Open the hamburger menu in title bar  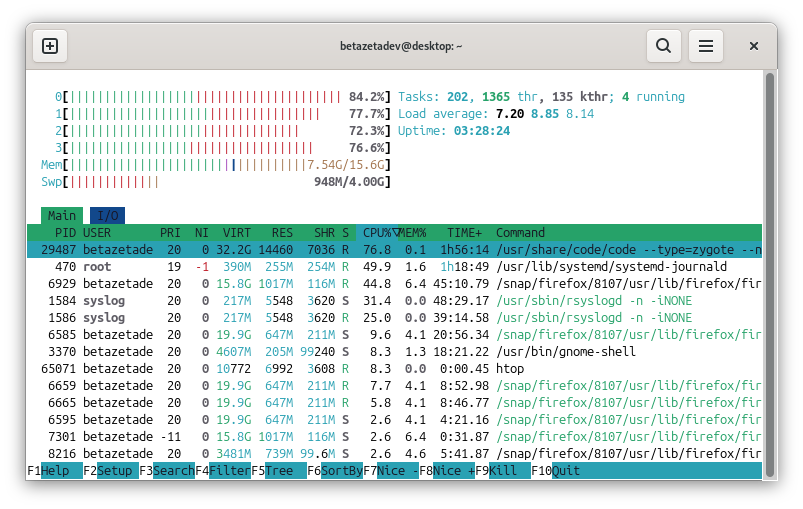pos(706,46)
